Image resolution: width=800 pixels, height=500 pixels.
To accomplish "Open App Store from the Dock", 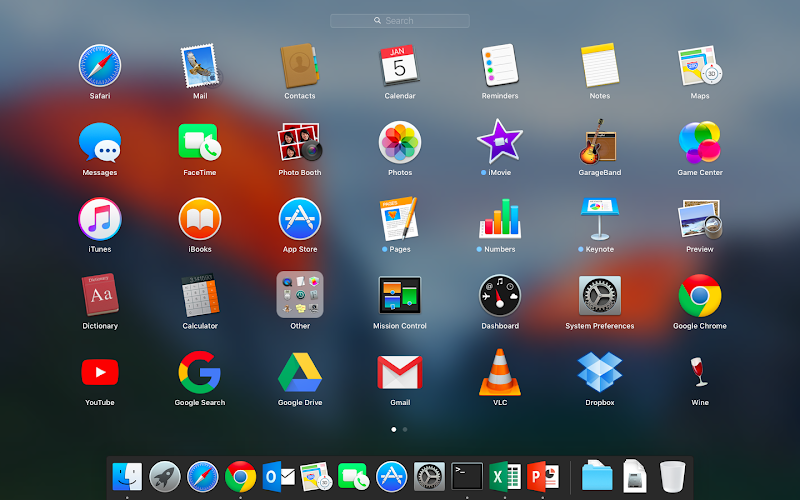I will [x=391, y=477].
